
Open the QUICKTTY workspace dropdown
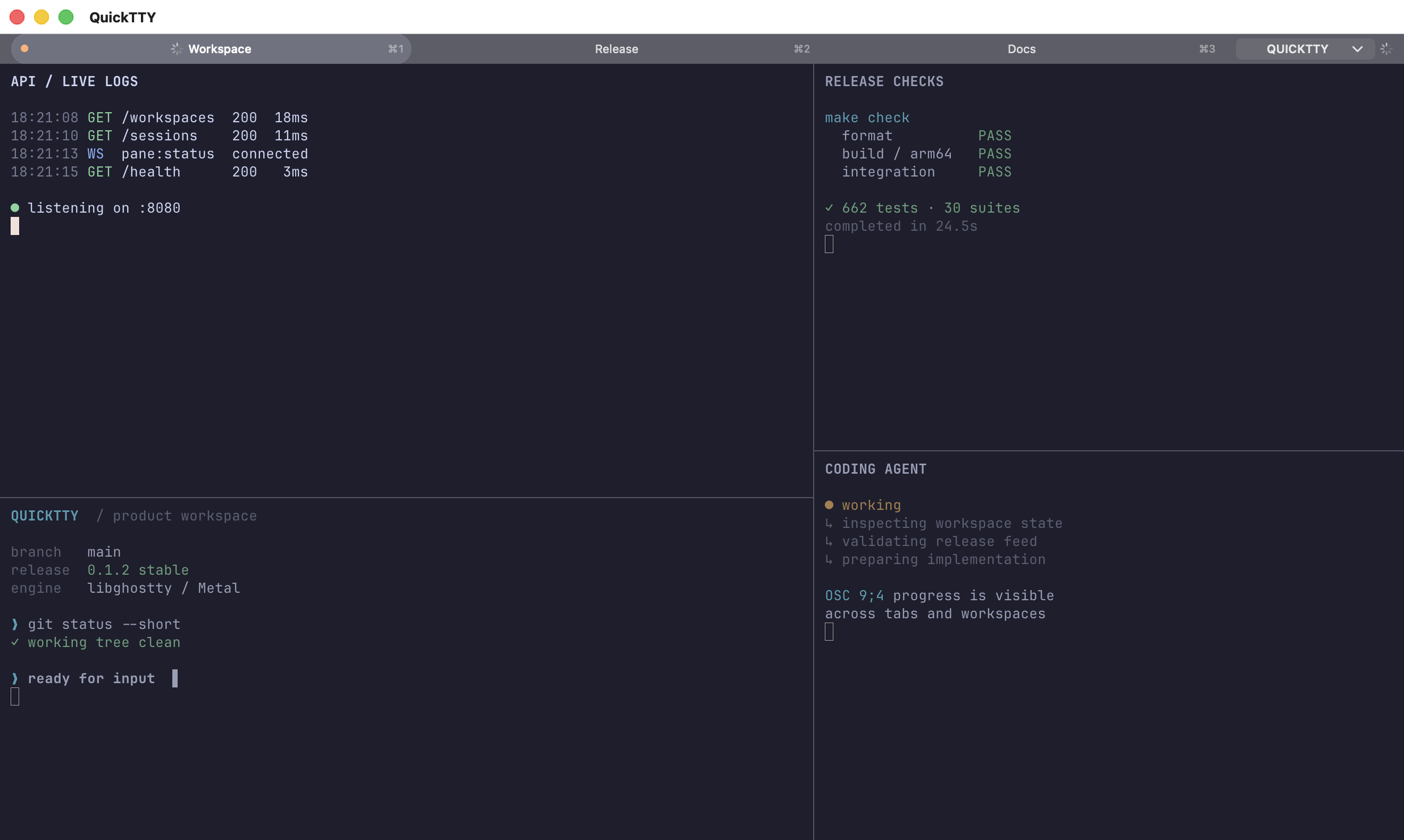pos(1305,49)
